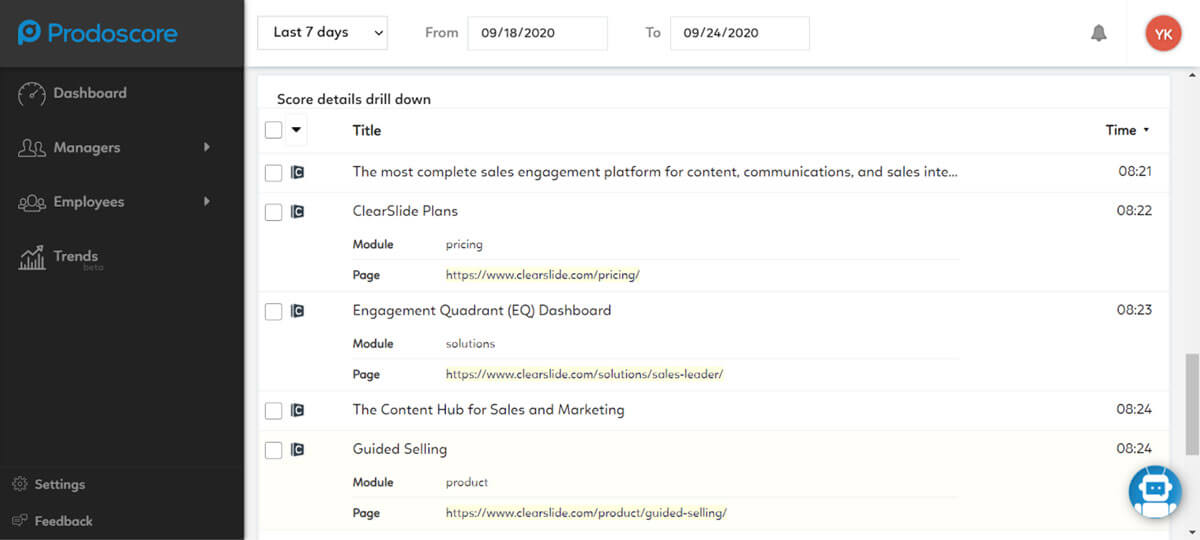Click the 08:23 time value
The width and height of the screenshot is (1200, 540).
pyautogui.click(x=1135, y=310)
